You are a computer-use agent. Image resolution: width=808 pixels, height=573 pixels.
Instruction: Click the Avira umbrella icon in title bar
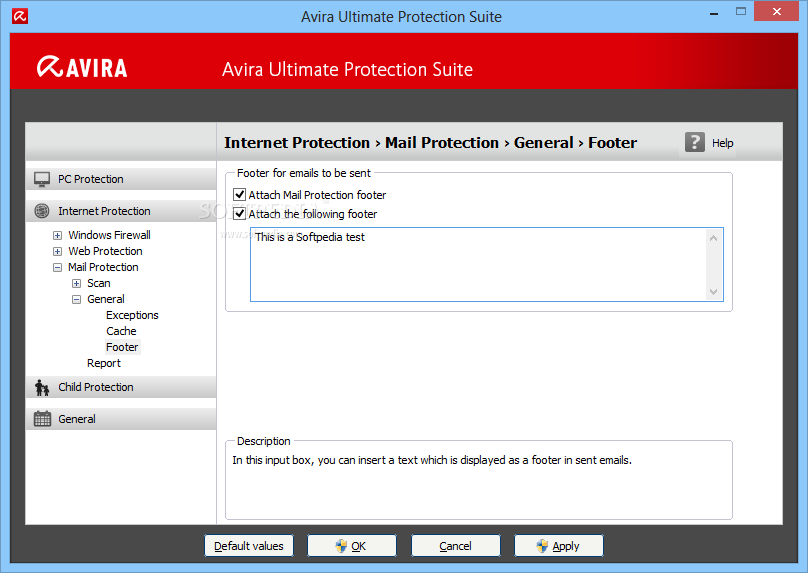click(20, 16)
